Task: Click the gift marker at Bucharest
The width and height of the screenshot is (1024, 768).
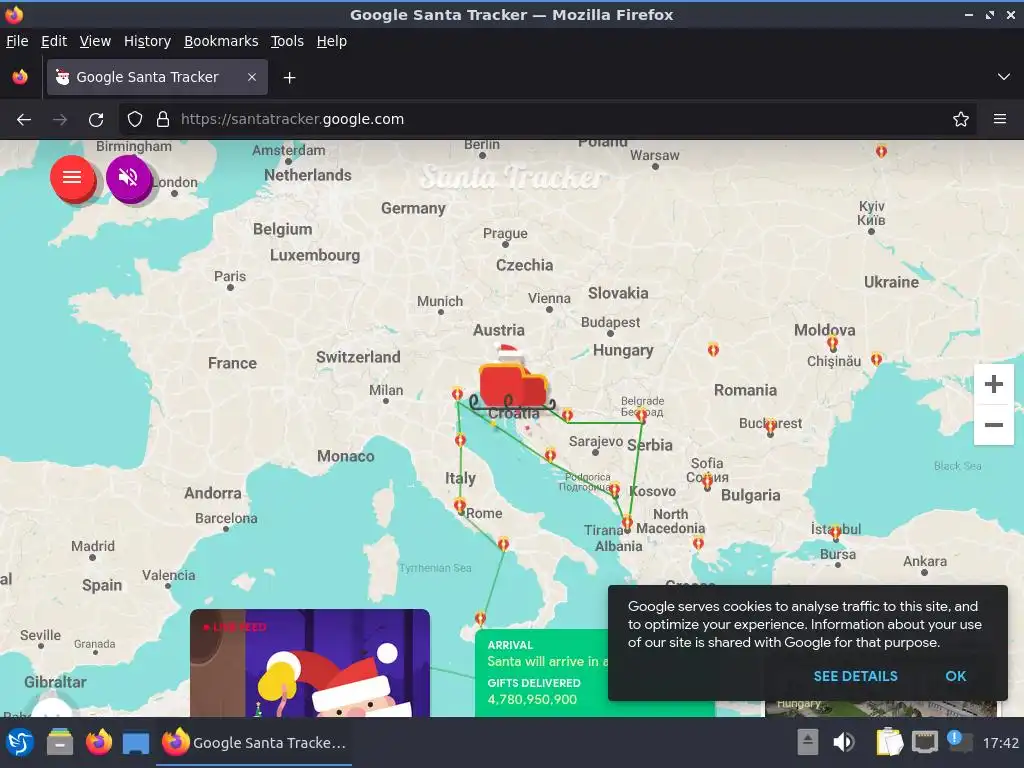Action: click(771, 426)
